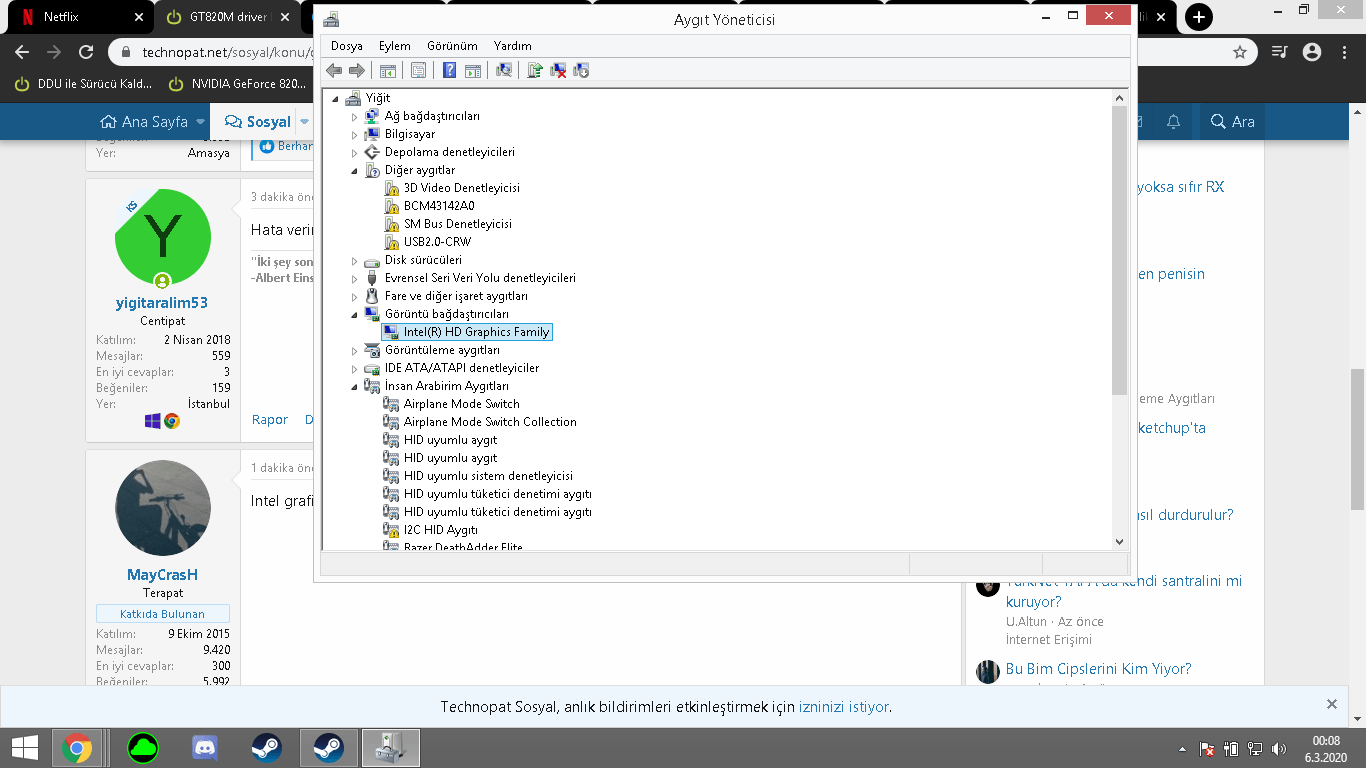Expand IDE ATA/ATAPI denetleyiciler node
The height and width of the screenshot is (768, 1366).
(x=354, y=368)
